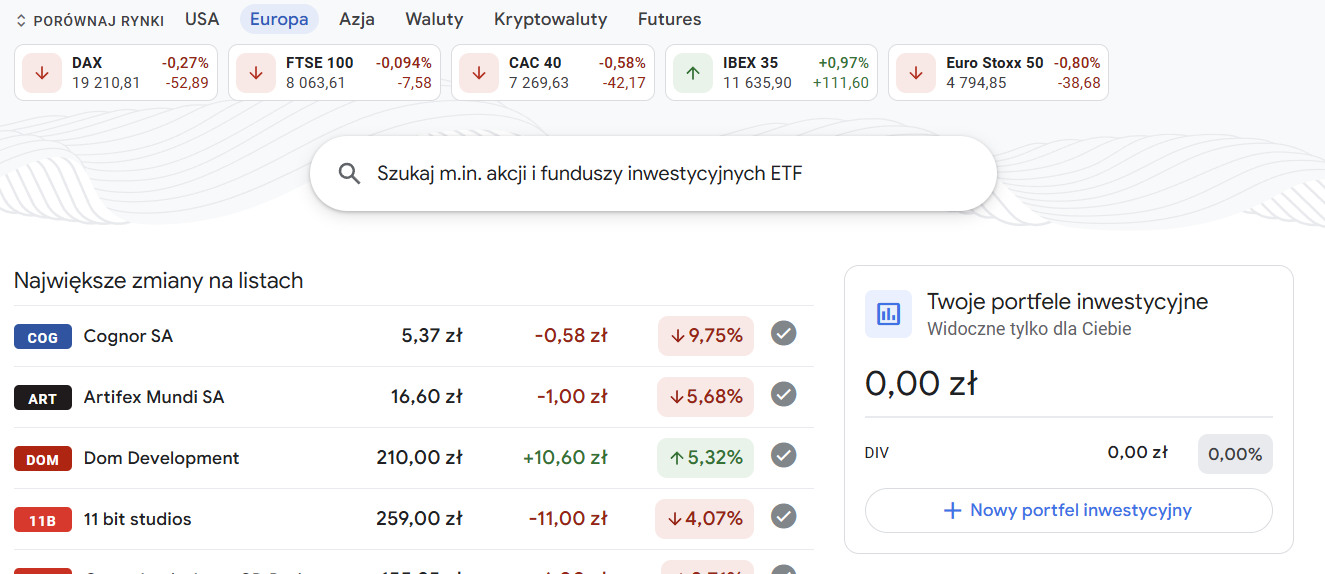Image resolution: width=1325 pixels, height=574 pixels.
Task: Open the Kryptowaluty tab
Action: tap(550, 19)
